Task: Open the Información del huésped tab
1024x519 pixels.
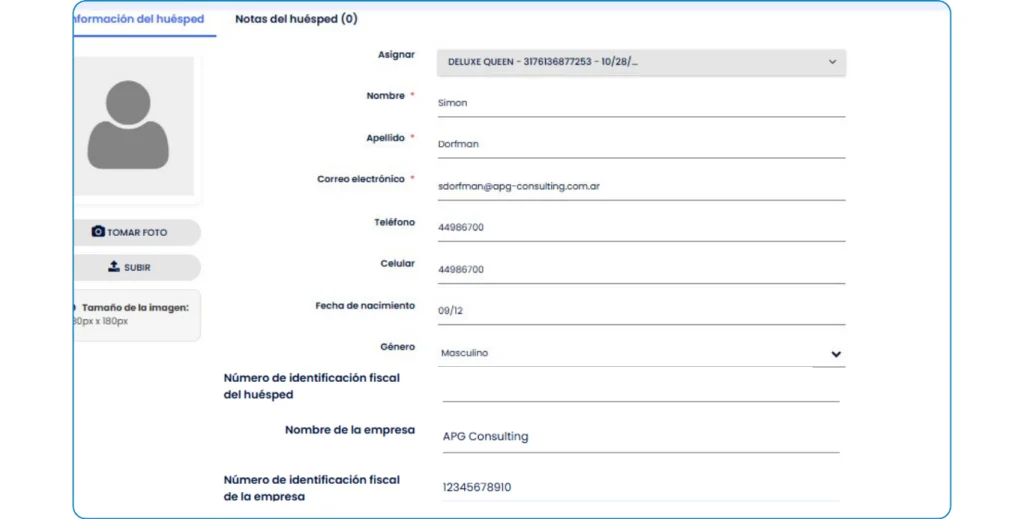Action: (140, 19)
